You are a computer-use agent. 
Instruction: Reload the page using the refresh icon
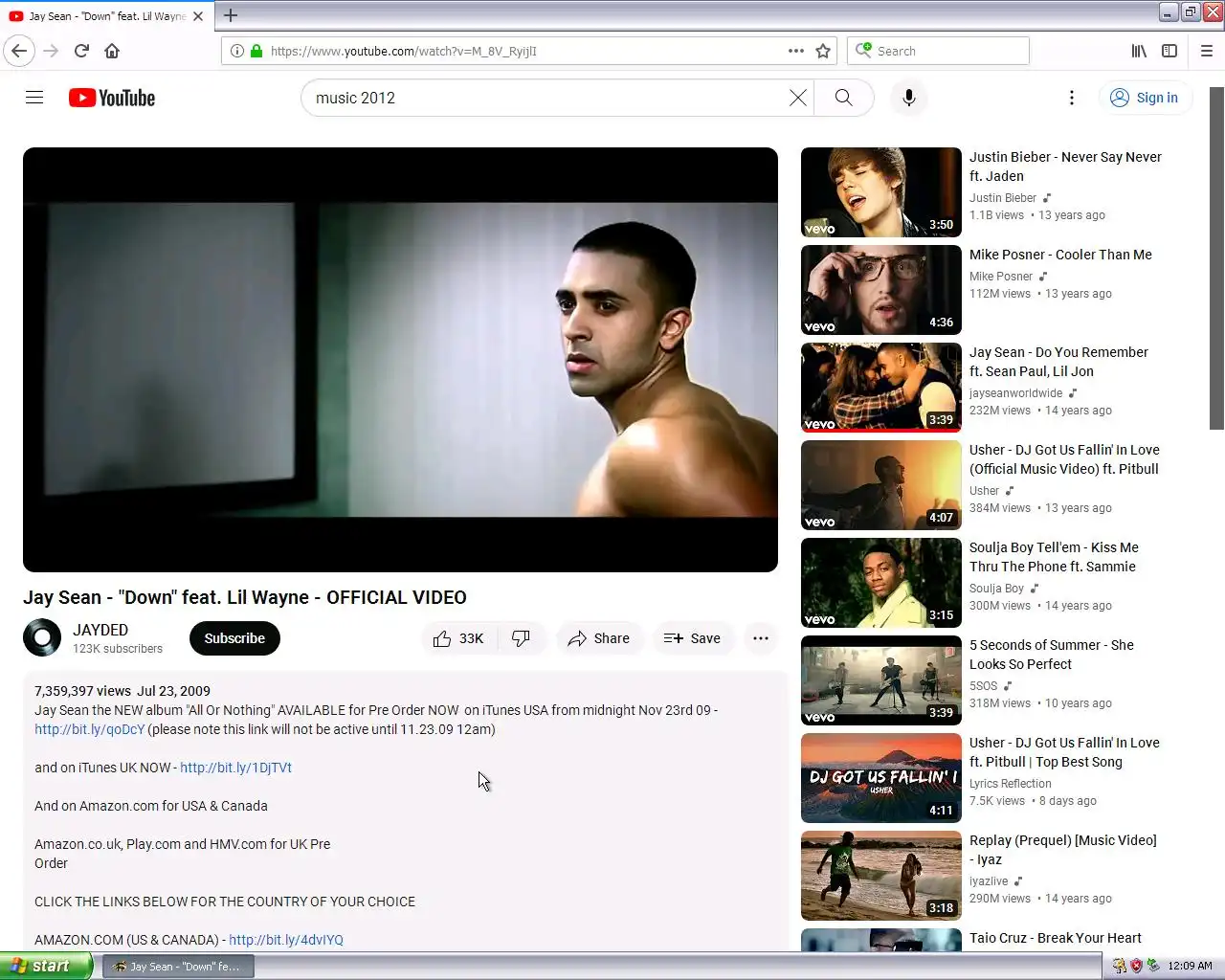coord(82,51)
